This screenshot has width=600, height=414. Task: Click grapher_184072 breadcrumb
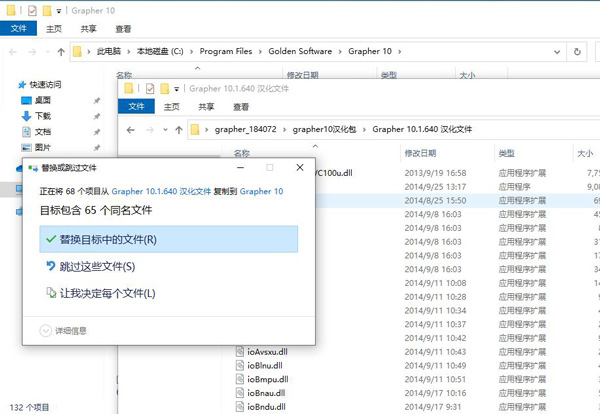point(245,129)
